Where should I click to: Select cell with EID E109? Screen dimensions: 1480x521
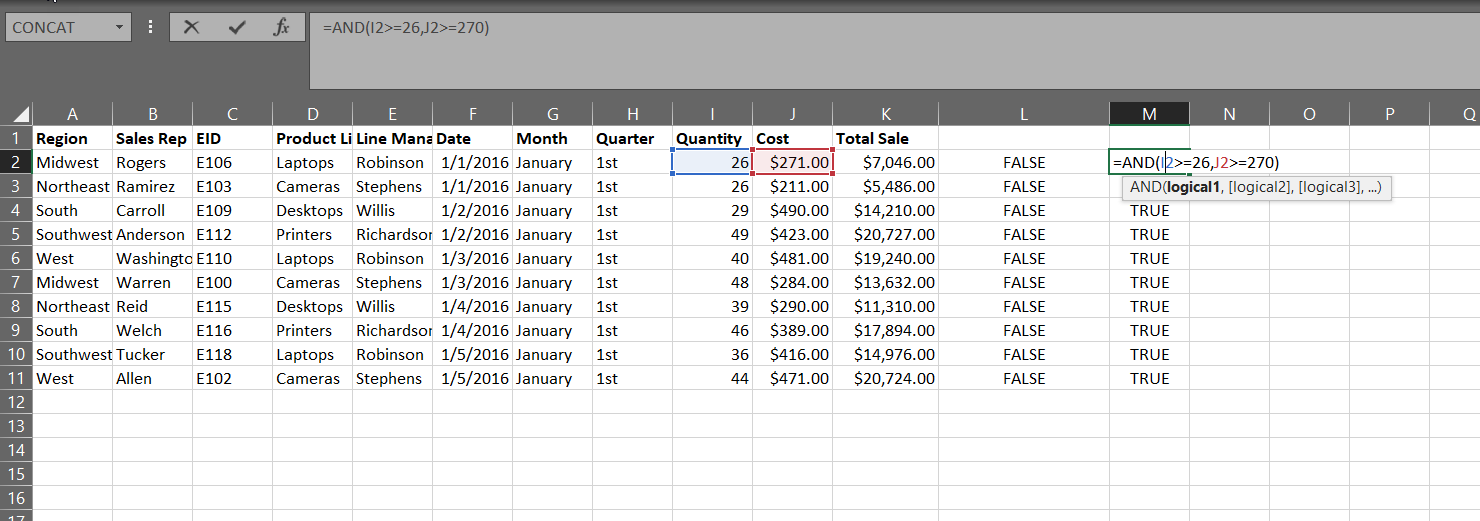coord(232,211)
